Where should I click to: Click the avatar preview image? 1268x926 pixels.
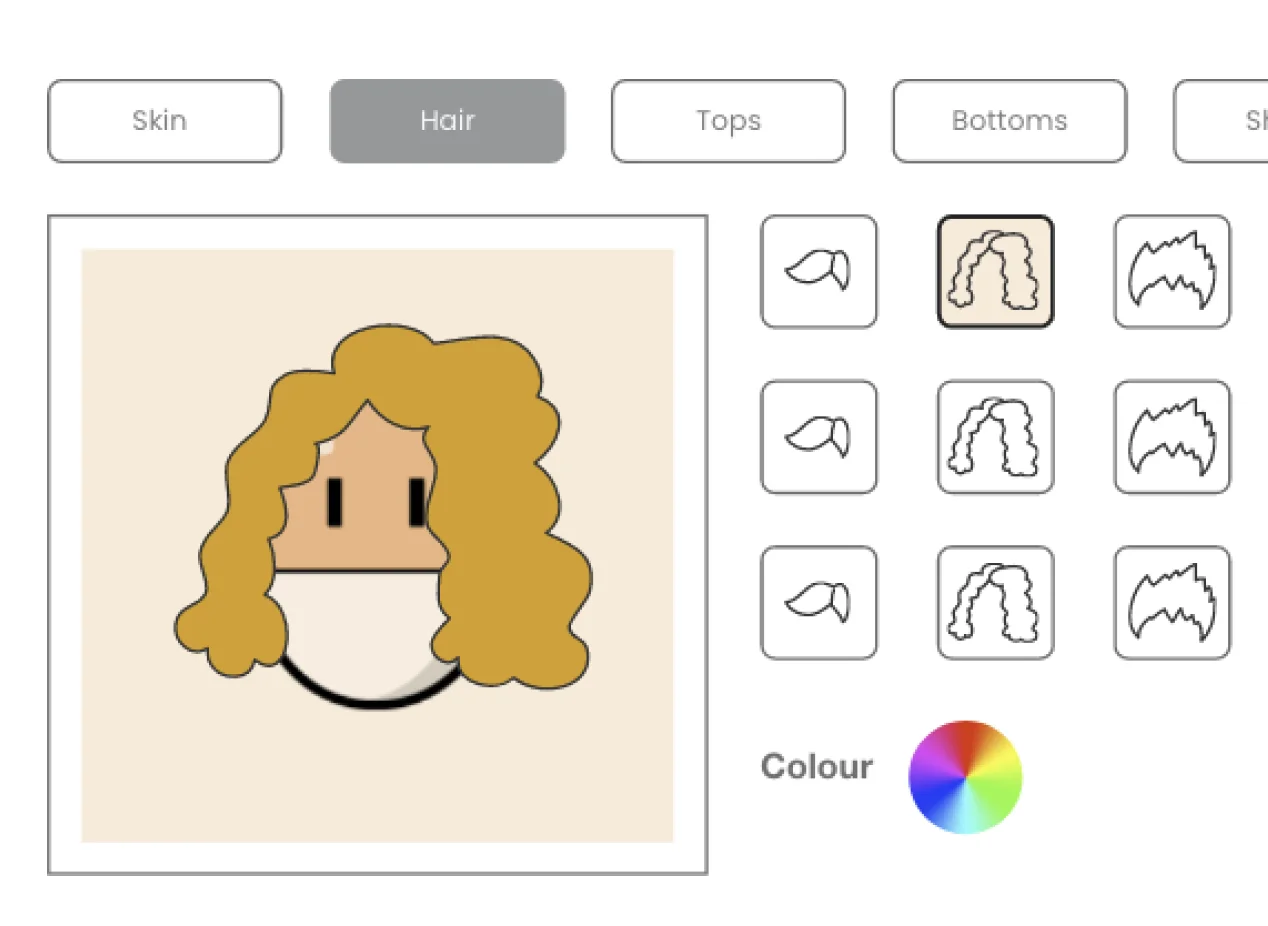click(x=378, y=545)
